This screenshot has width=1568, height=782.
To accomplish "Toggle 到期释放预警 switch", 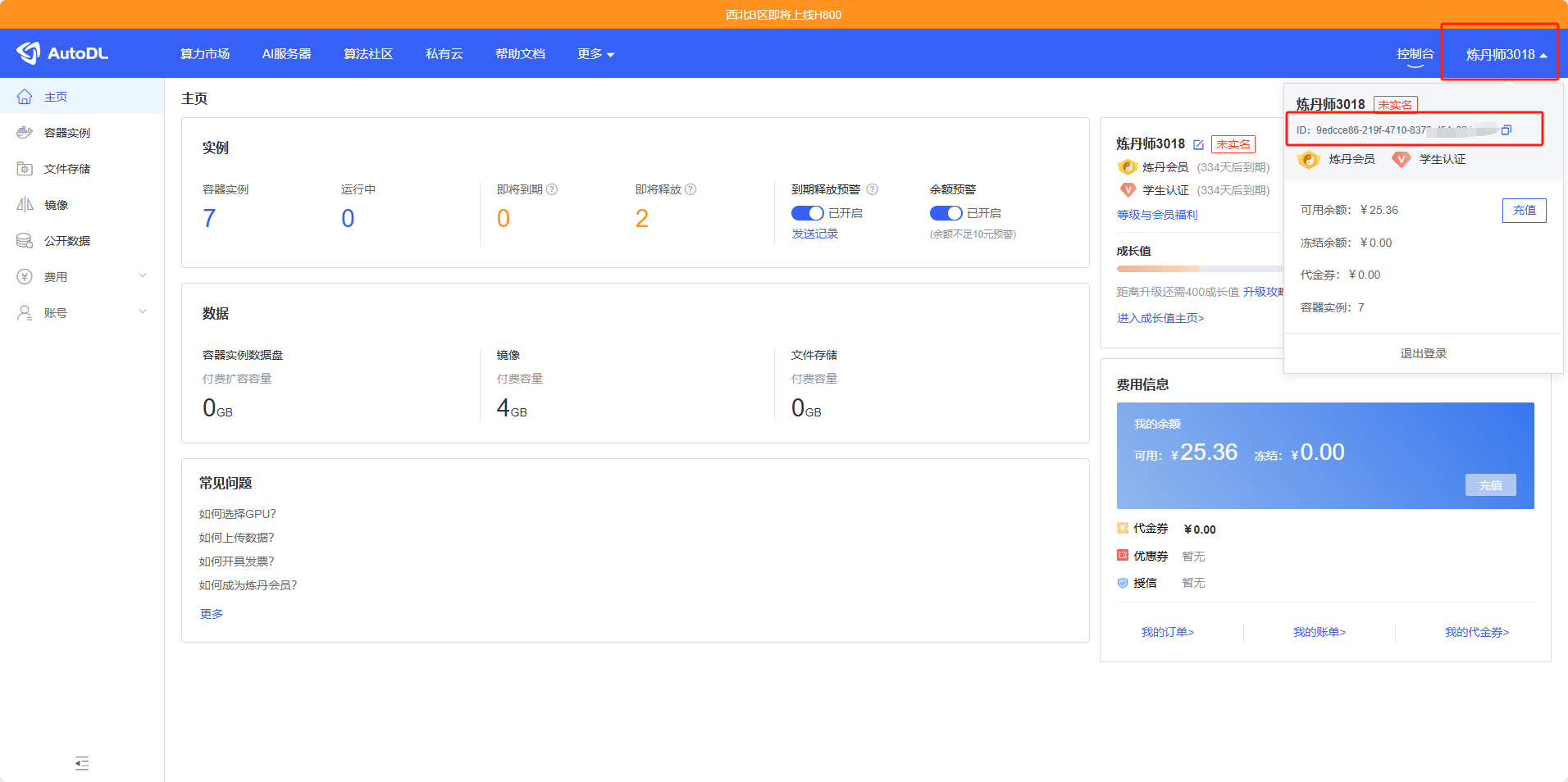I will (x=807, y=213).
